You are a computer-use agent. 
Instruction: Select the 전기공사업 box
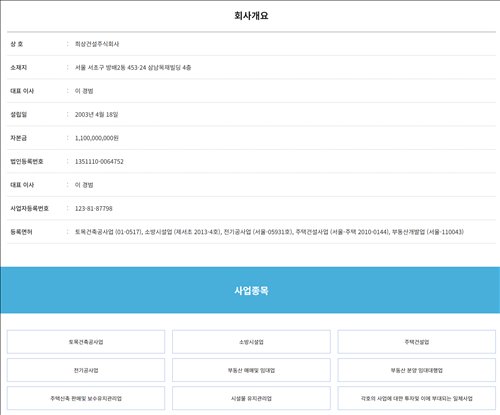click(x=86, y=370)
